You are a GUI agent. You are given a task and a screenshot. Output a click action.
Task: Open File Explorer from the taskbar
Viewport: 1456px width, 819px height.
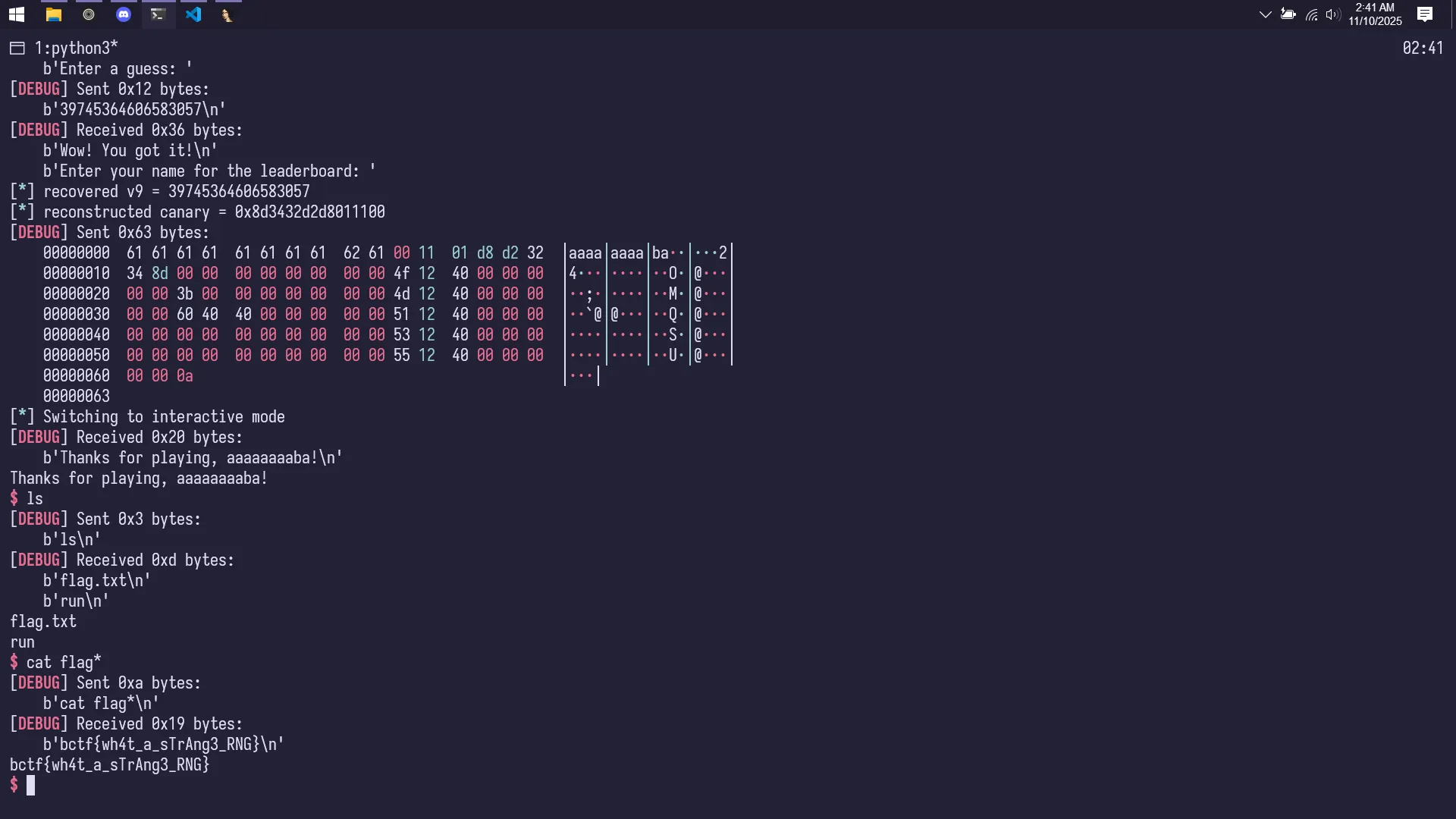(x=53, y=14)
